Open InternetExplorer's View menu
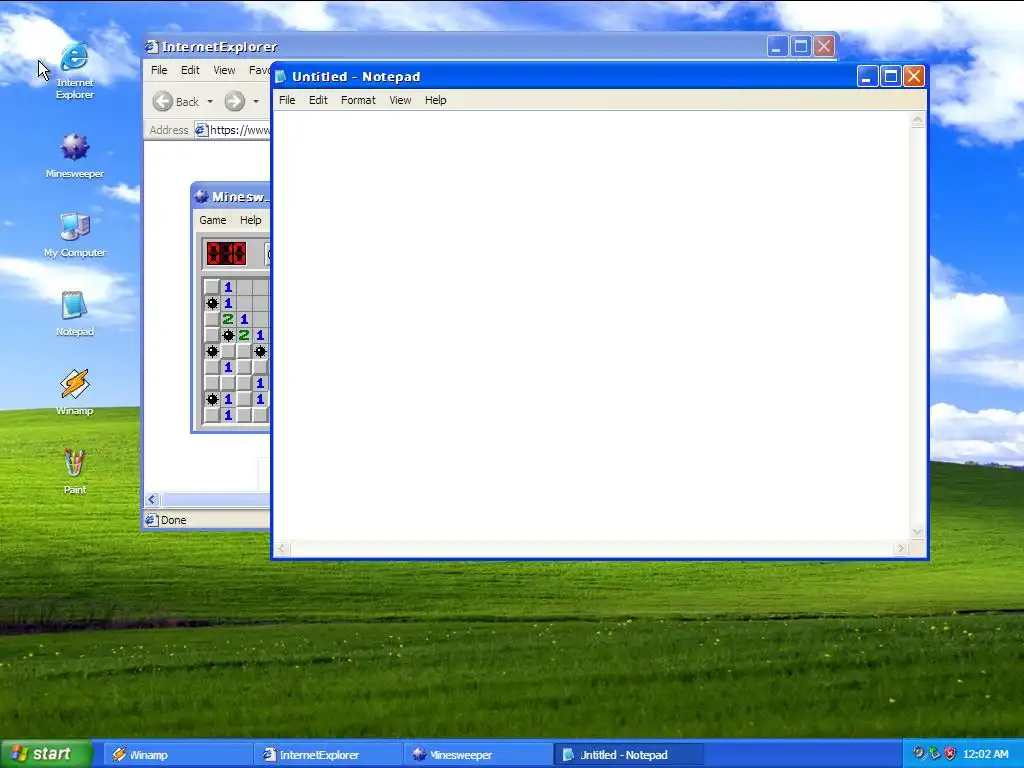The width and height of the screenshot is (1024, 768). tap(224, 70)
